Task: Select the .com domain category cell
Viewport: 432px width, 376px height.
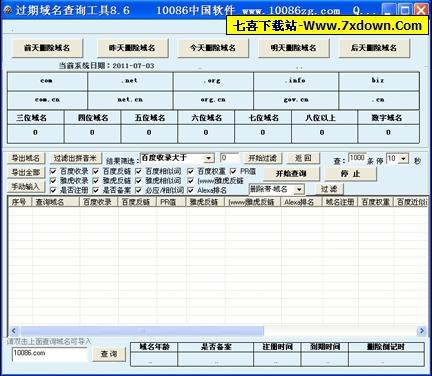Action: [47, 81]
